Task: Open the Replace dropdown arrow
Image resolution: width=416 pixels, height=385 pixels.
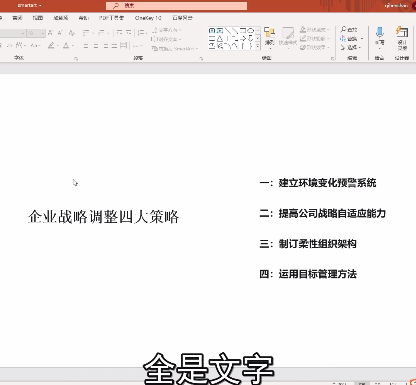Action: pos(362,39)
